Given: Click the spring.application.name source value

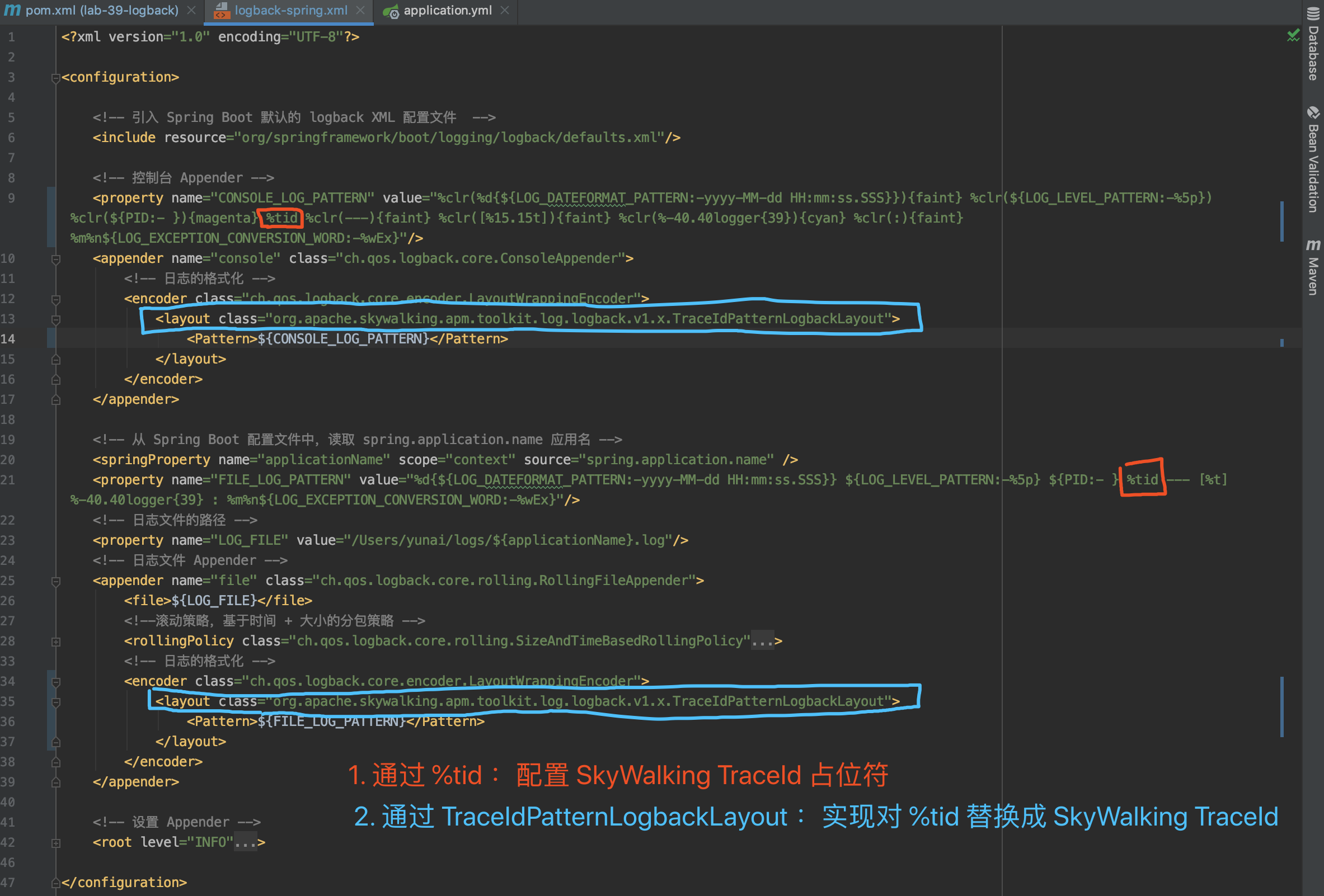Looking at the screenshot, I should tap(676, 460).
